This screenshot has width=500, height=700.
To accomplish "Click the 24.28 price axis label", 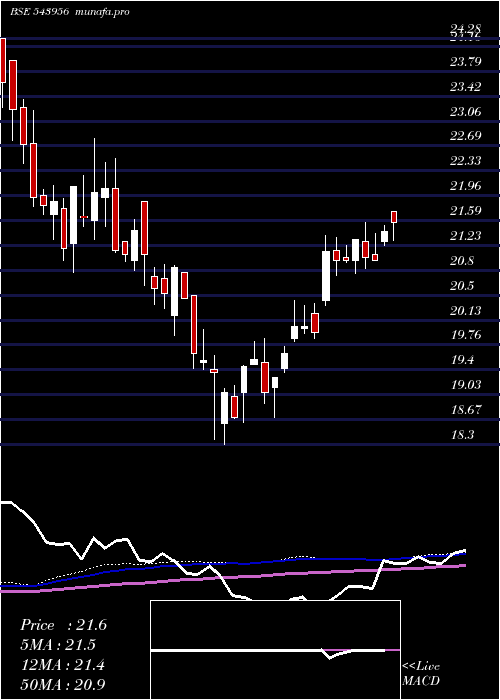I will coord(466,29).
